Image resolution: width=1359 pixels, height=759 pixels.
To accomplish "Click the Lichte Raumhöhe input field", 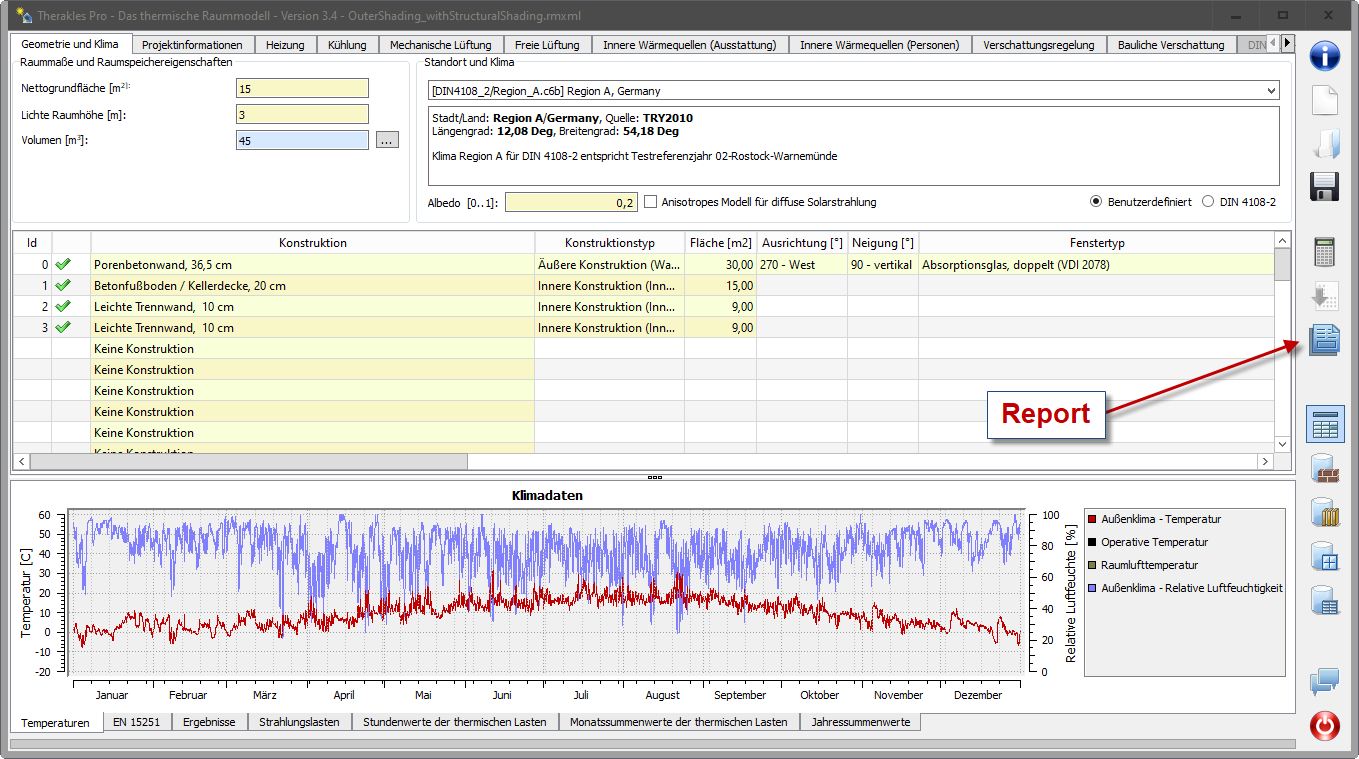I will (x=302, y=115).
